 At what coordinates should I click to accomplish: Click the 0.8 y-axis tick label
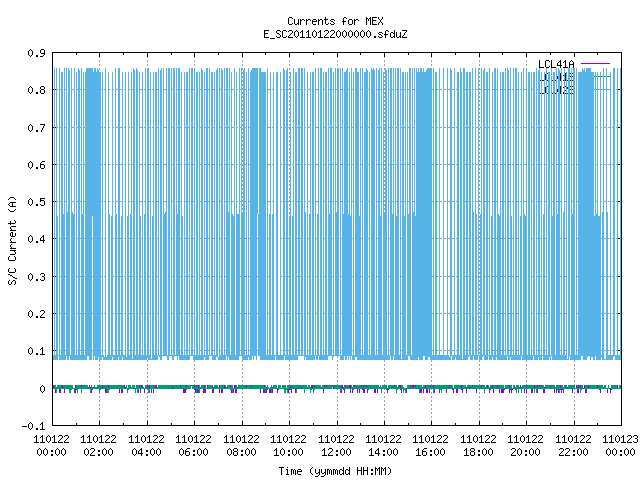(x=36, y=90)
